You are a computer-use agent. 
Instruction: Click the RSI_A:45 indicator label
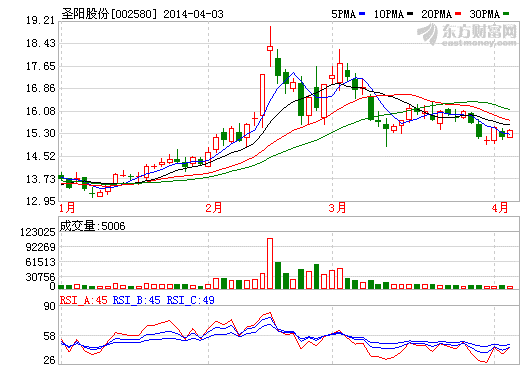pos(84,300)
